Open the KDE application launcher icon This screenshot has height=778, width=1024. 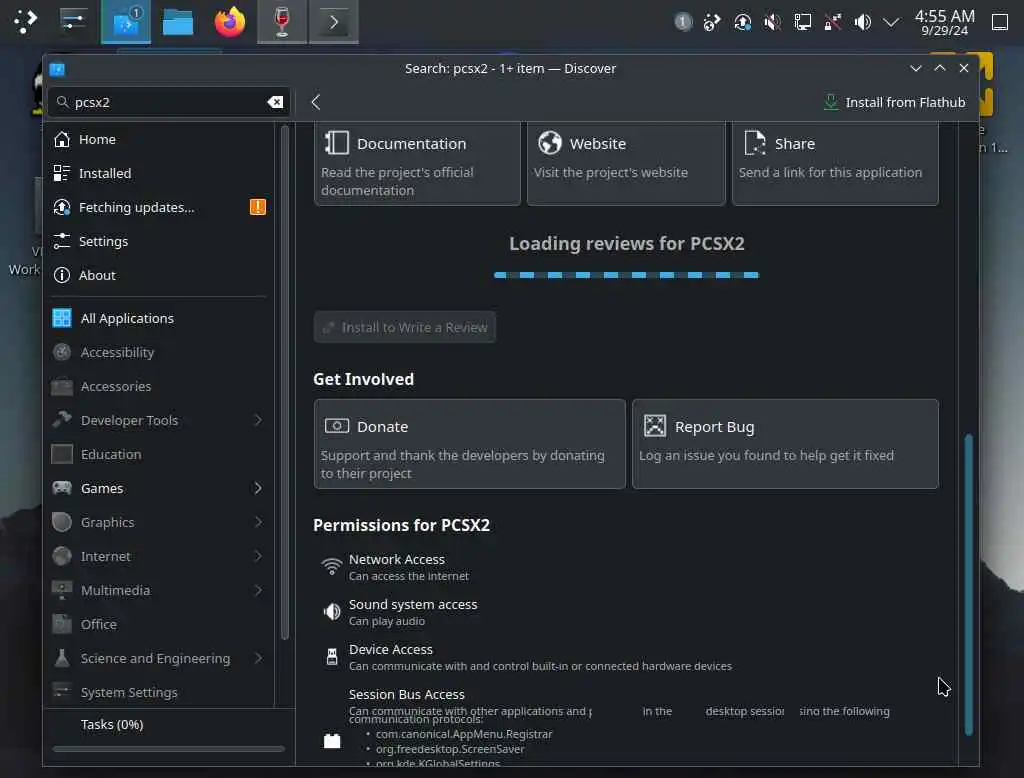click(25, 22)
